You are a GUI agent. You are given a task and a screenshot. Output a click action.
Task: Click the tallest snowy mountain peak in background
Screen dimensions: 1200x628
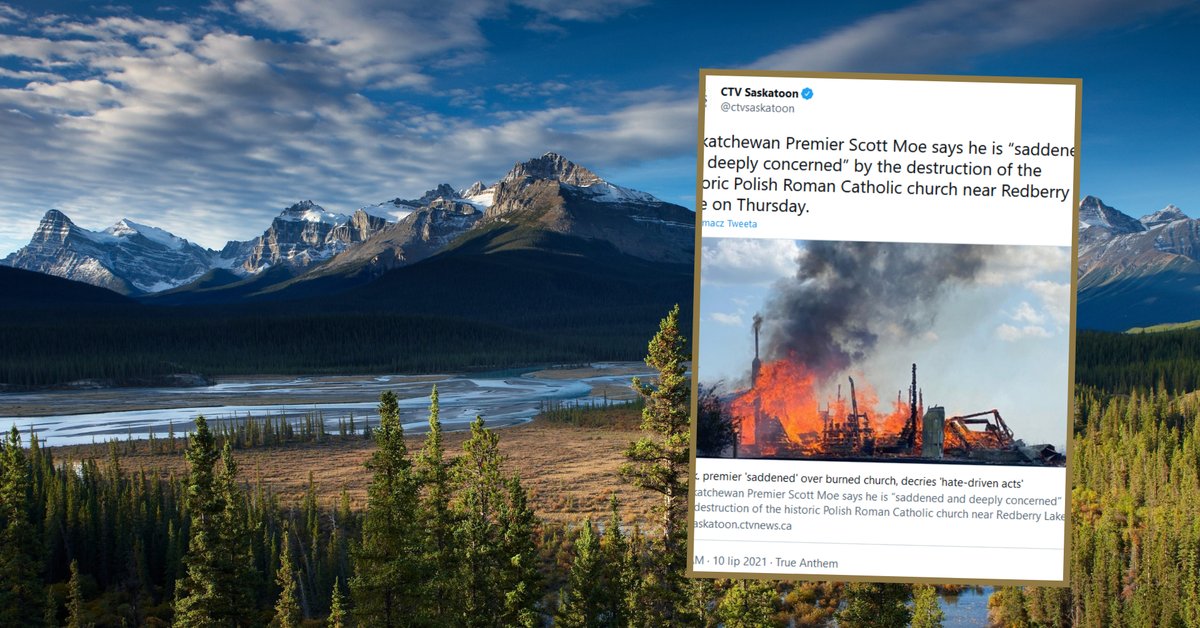point(550,165)
